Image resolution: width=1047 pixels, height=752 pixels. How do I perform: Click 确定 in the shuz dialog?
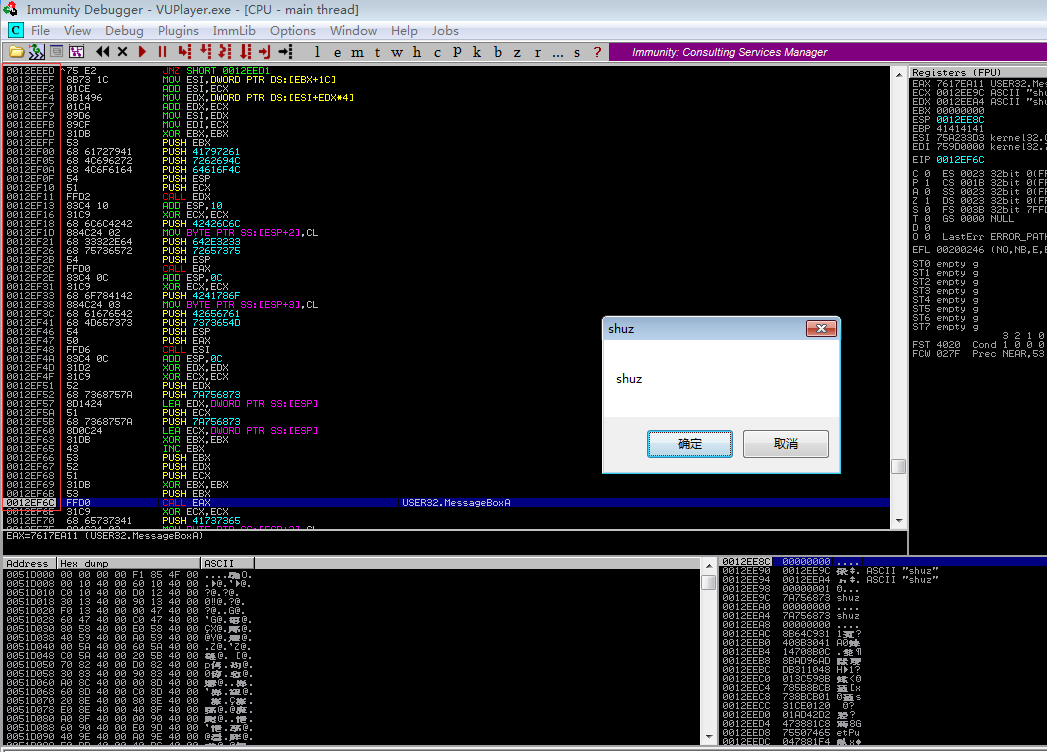click(690, 444)
